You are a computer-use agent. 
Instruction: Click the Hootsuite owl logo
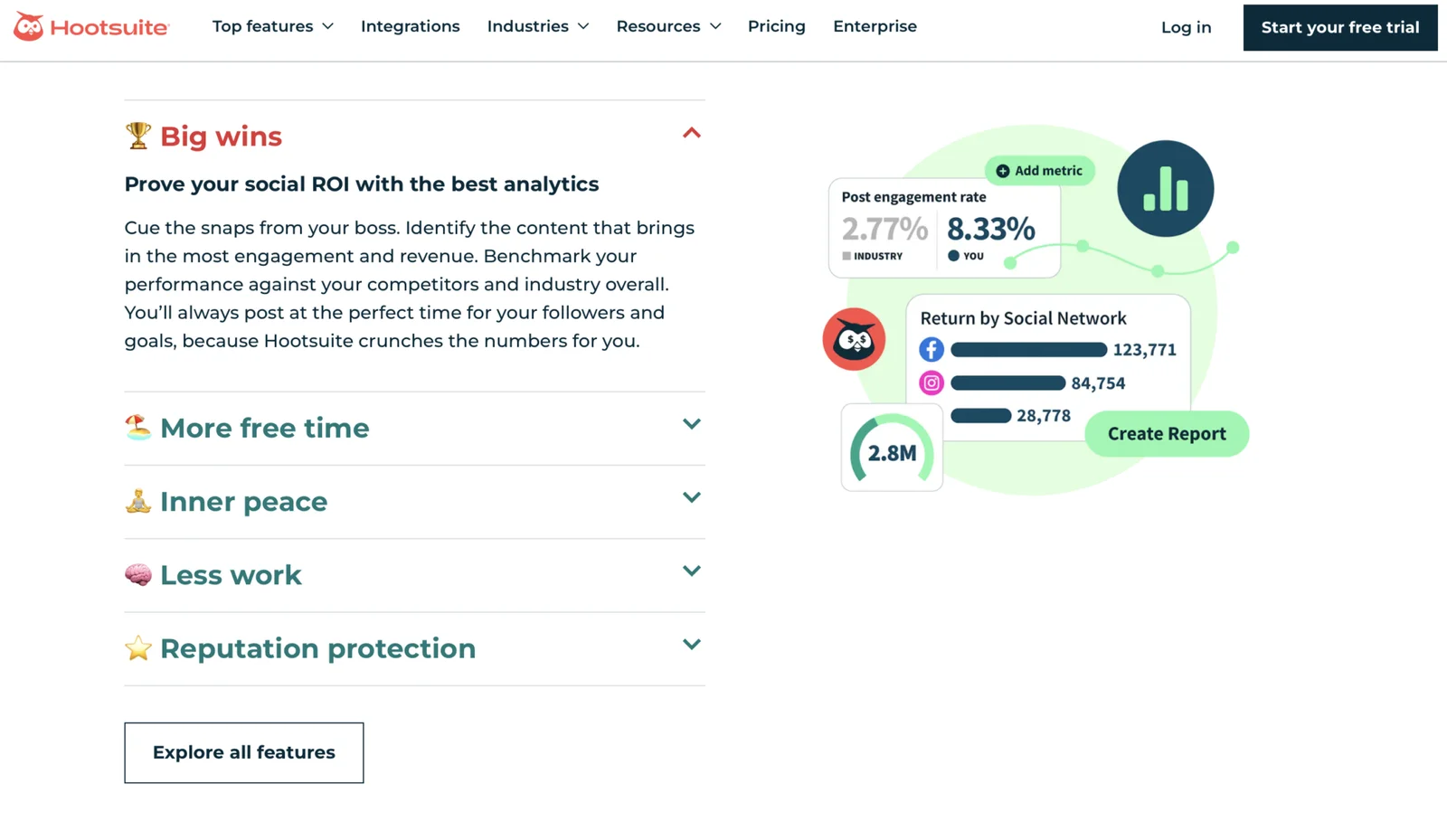point(90,26)
